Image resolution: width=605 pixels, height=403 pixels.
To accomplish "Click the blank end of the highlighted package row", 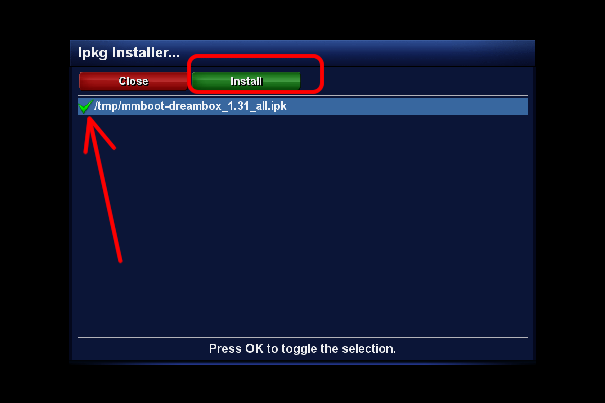I will tap(407, 106).
